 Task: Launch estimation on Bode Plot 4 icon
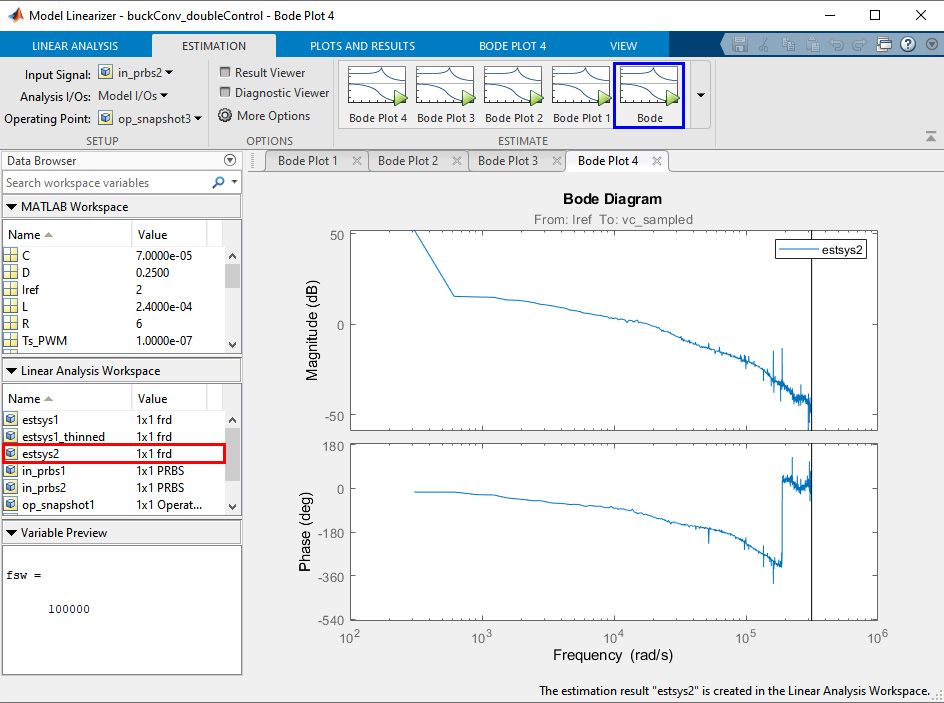coord(376,88)
